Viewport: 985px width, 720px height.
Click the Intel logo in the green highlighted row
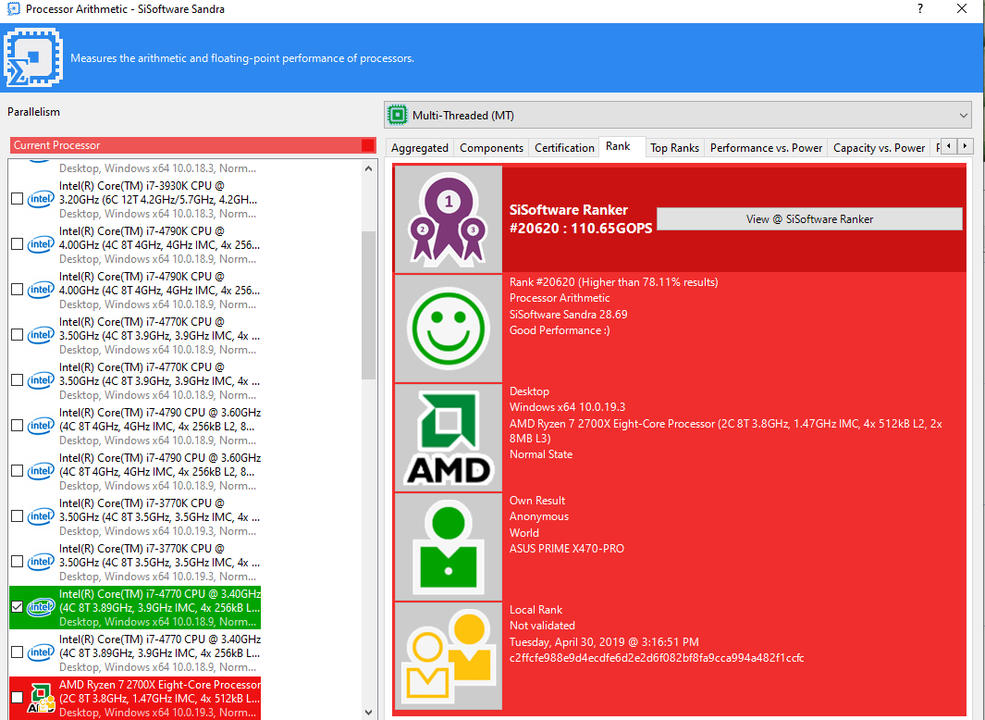[41, 607]
